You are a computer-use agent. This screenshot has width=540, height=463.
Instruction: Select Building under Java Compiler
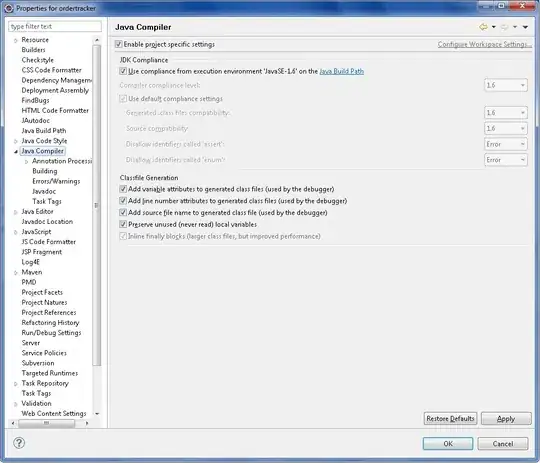[x=45, y=171]
